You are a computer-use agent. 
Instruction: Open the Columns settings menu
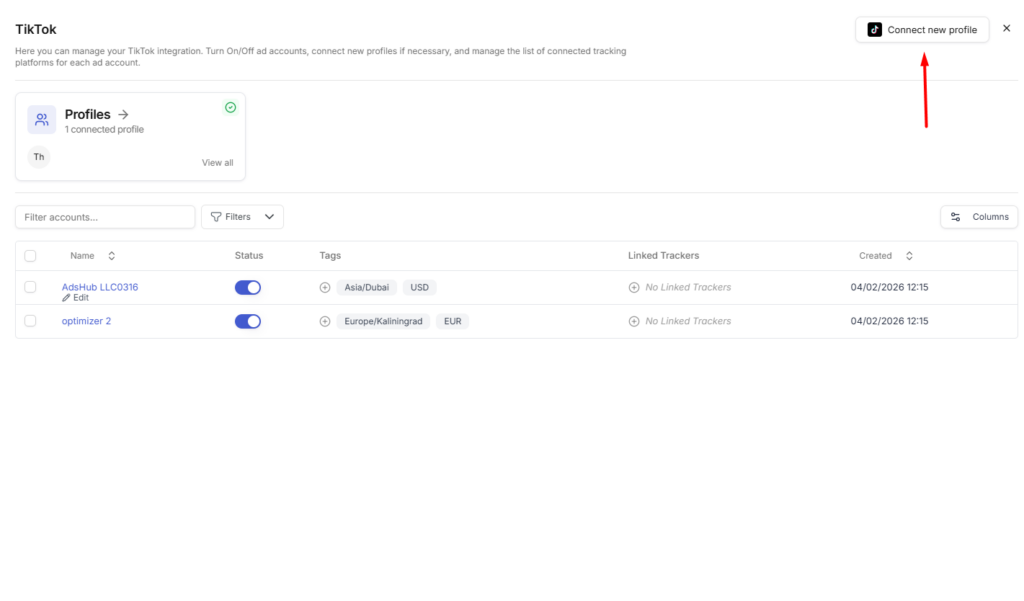[979, 217]
